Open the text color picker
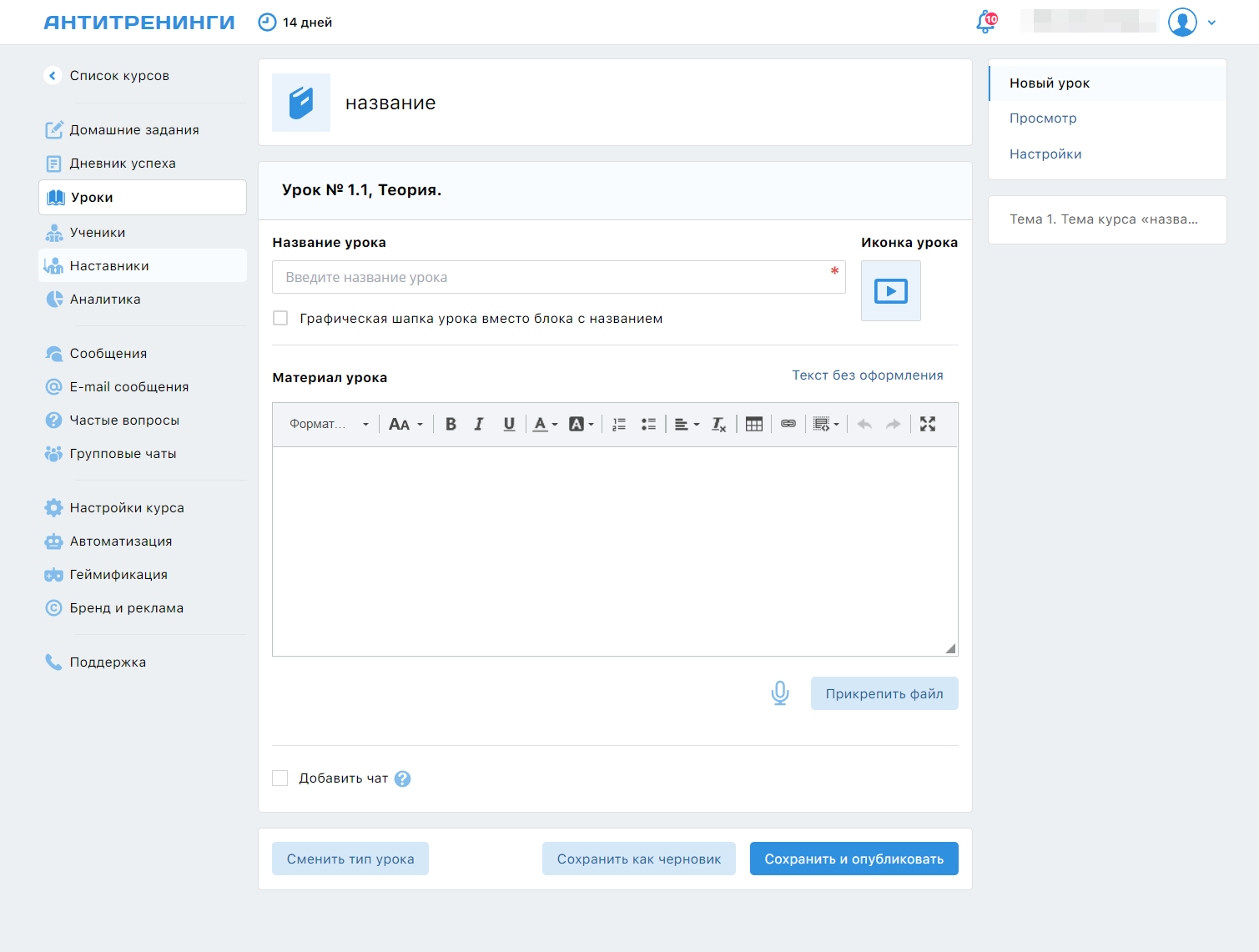This screenshot has height=952, width=1259. pyautogui.click(x=545, y=425)
